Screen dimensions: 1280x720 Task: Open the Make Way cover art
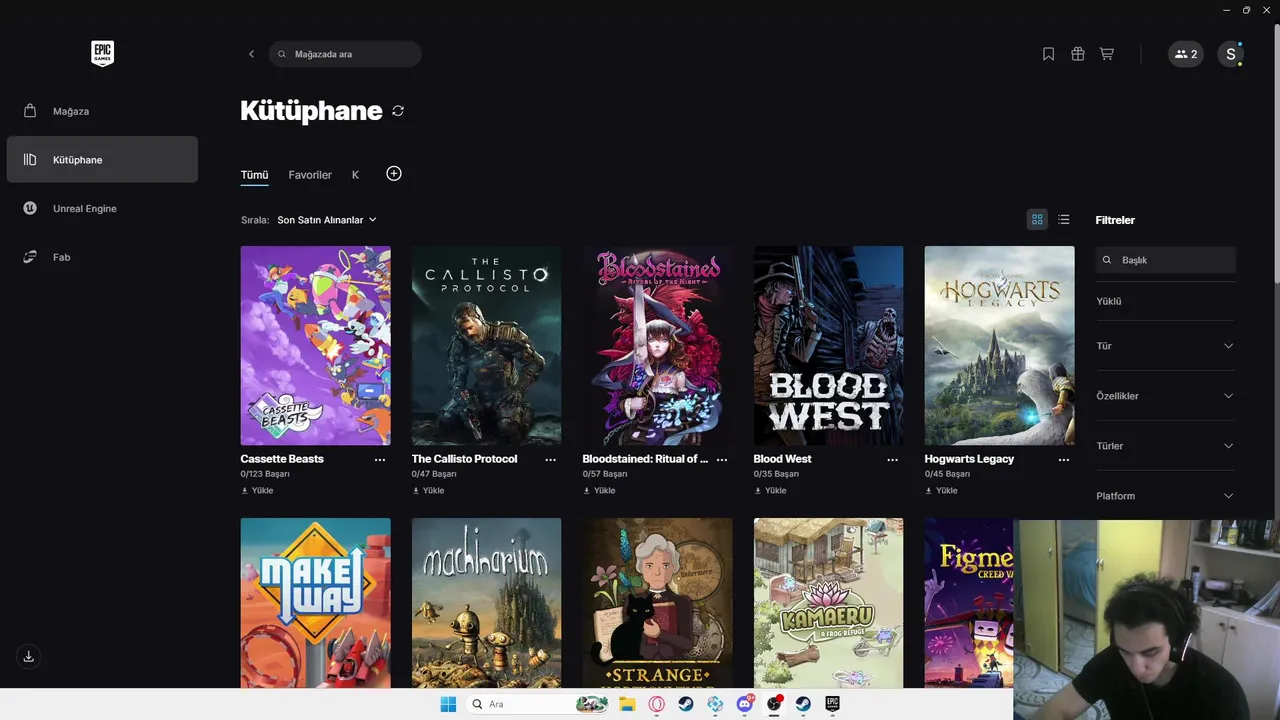pos(316,603)
